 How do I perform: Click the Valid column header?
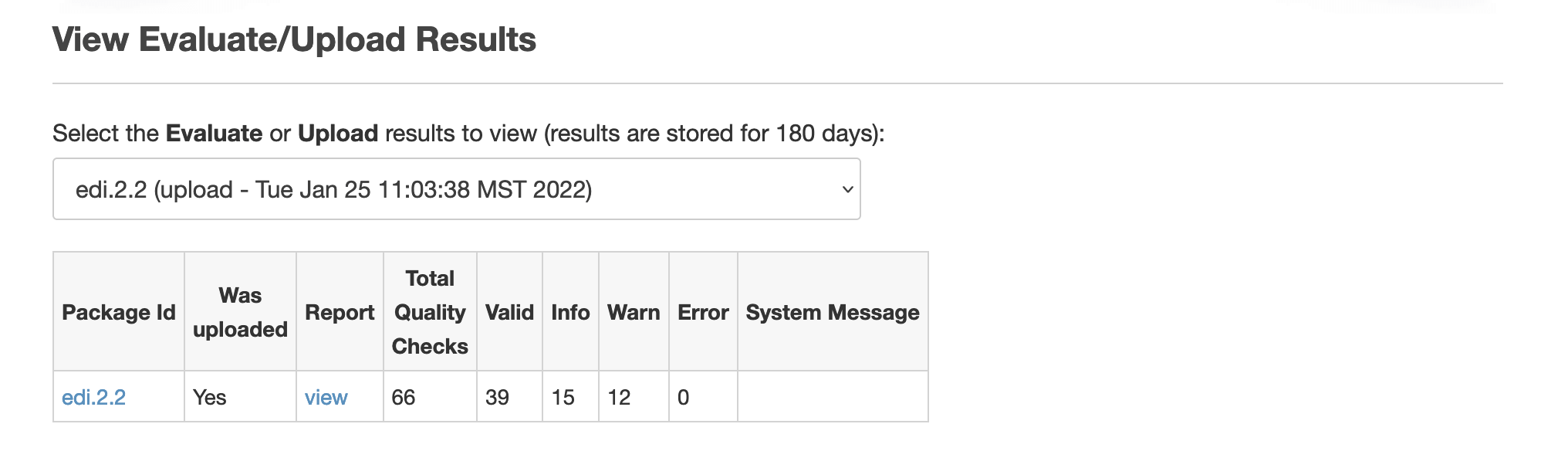click(509, 312)
